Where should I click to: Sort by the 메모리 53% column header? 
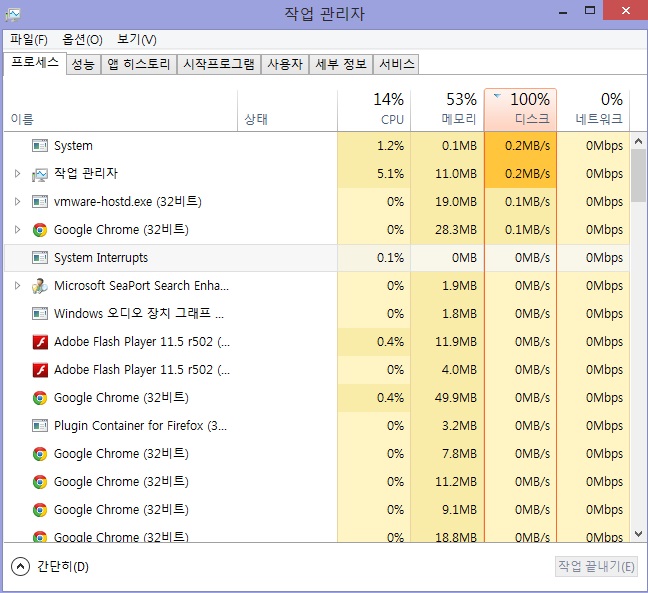click(x=447, y=110)
